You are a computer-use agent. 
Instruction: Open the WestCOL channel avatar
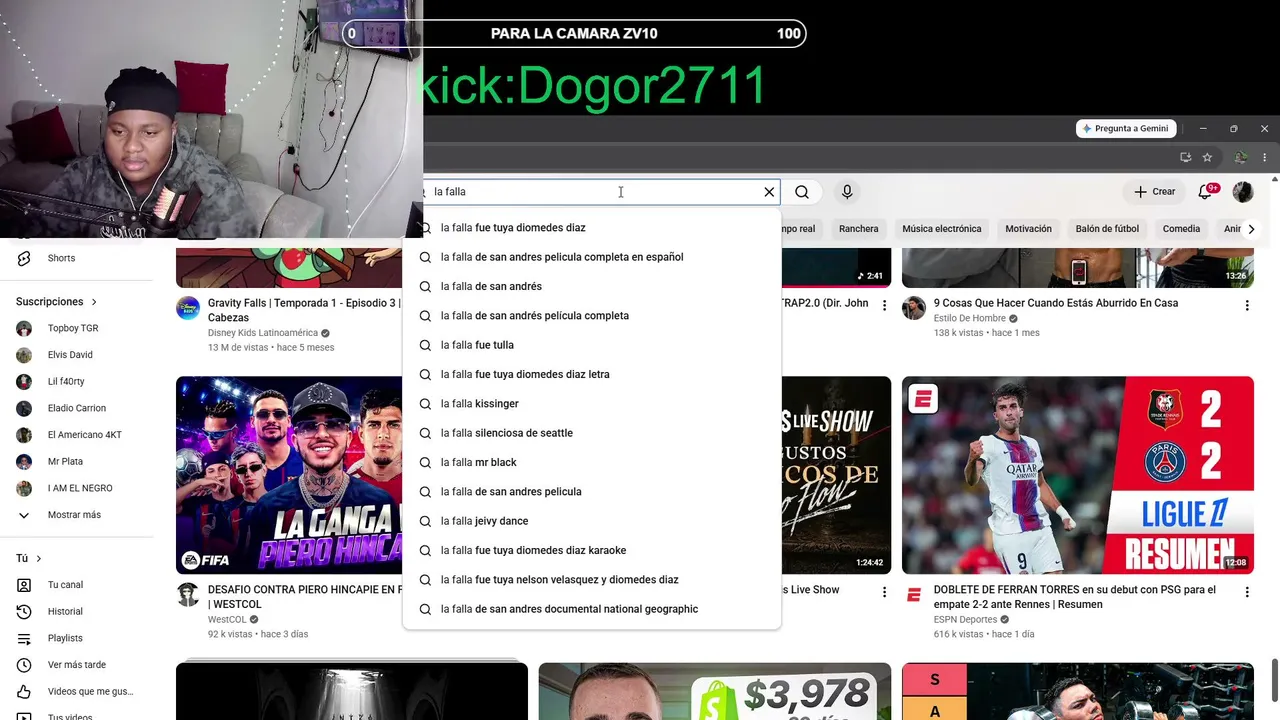[188, 594]
